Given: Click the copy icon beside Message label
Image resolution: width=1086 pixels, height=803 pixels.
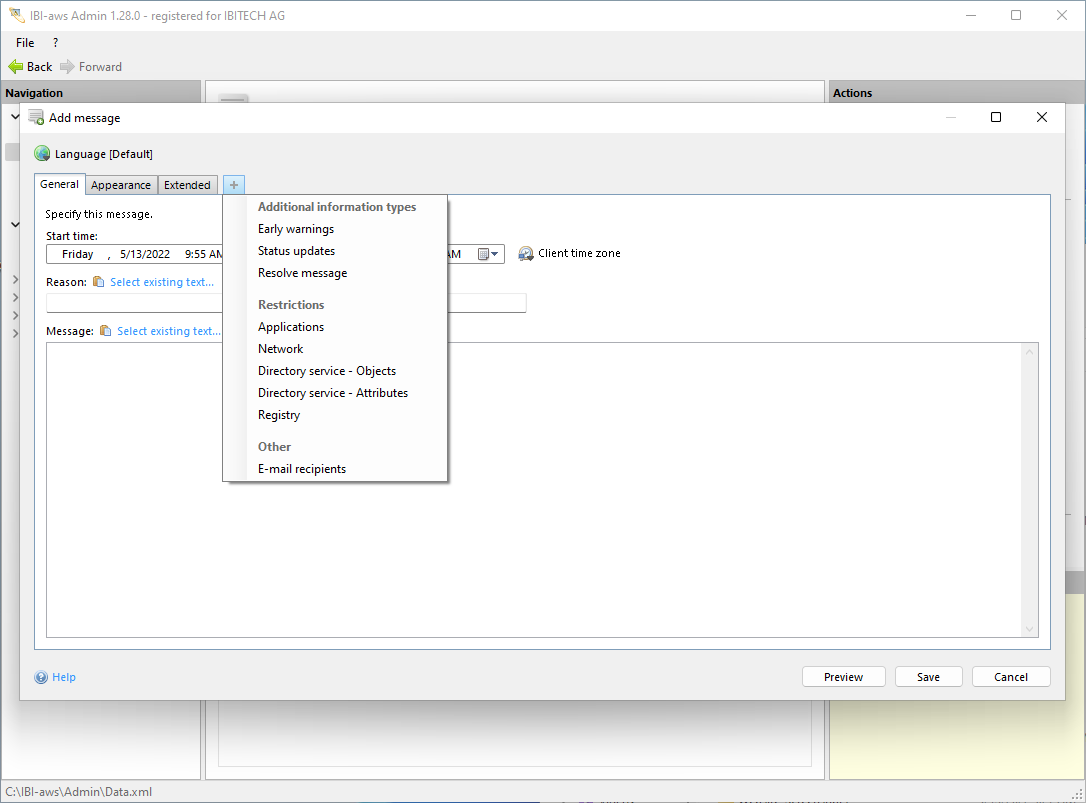Looking at the screenshot, I should 105,331.
